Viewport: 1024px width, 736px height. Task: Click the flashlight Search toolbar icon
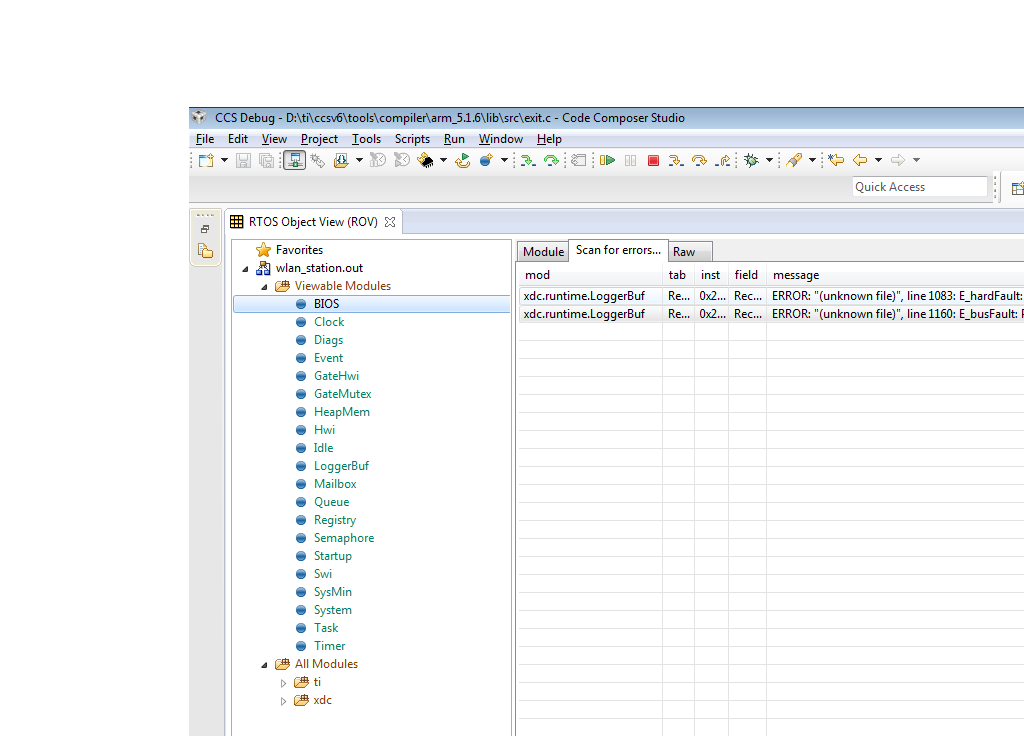point(794,160)
